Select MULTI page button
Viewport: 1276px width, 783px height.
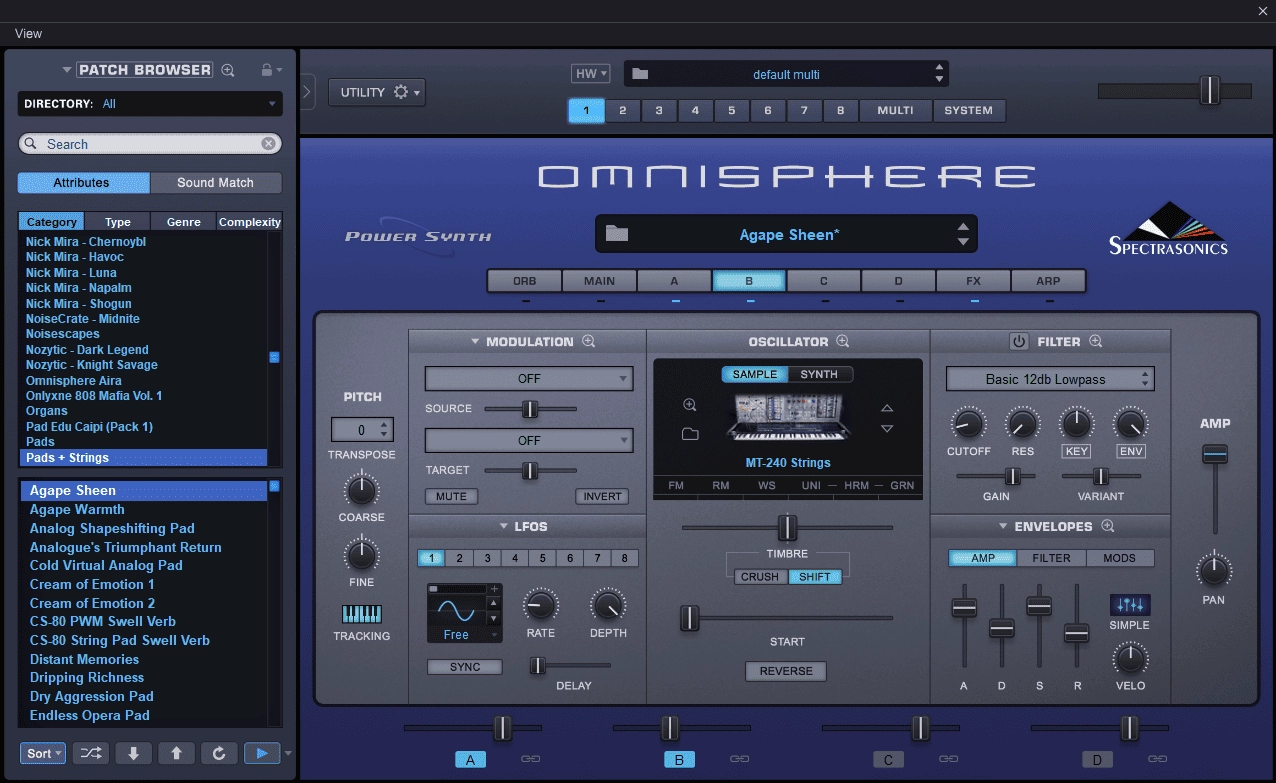(x=895, y=110)
